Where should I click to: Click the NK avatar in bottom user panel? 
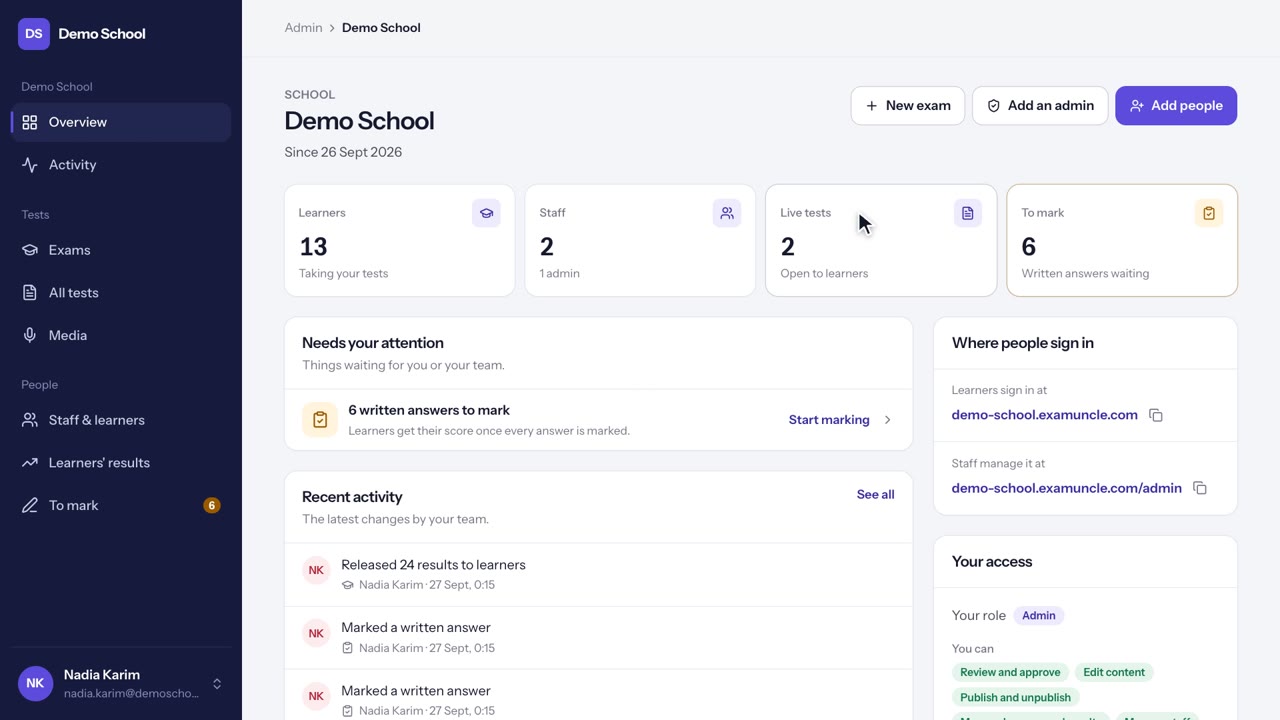pyautogui.click(x=35, y=683)
